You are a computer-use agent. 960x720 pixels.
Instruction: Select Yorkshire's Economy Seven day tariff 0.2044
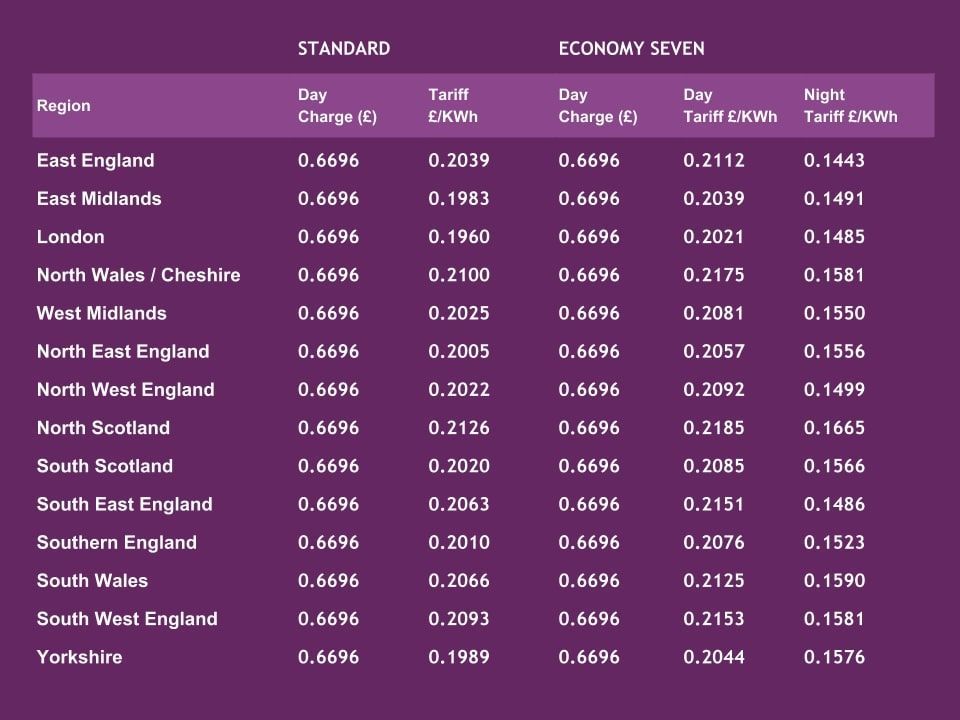pos(714,657)
